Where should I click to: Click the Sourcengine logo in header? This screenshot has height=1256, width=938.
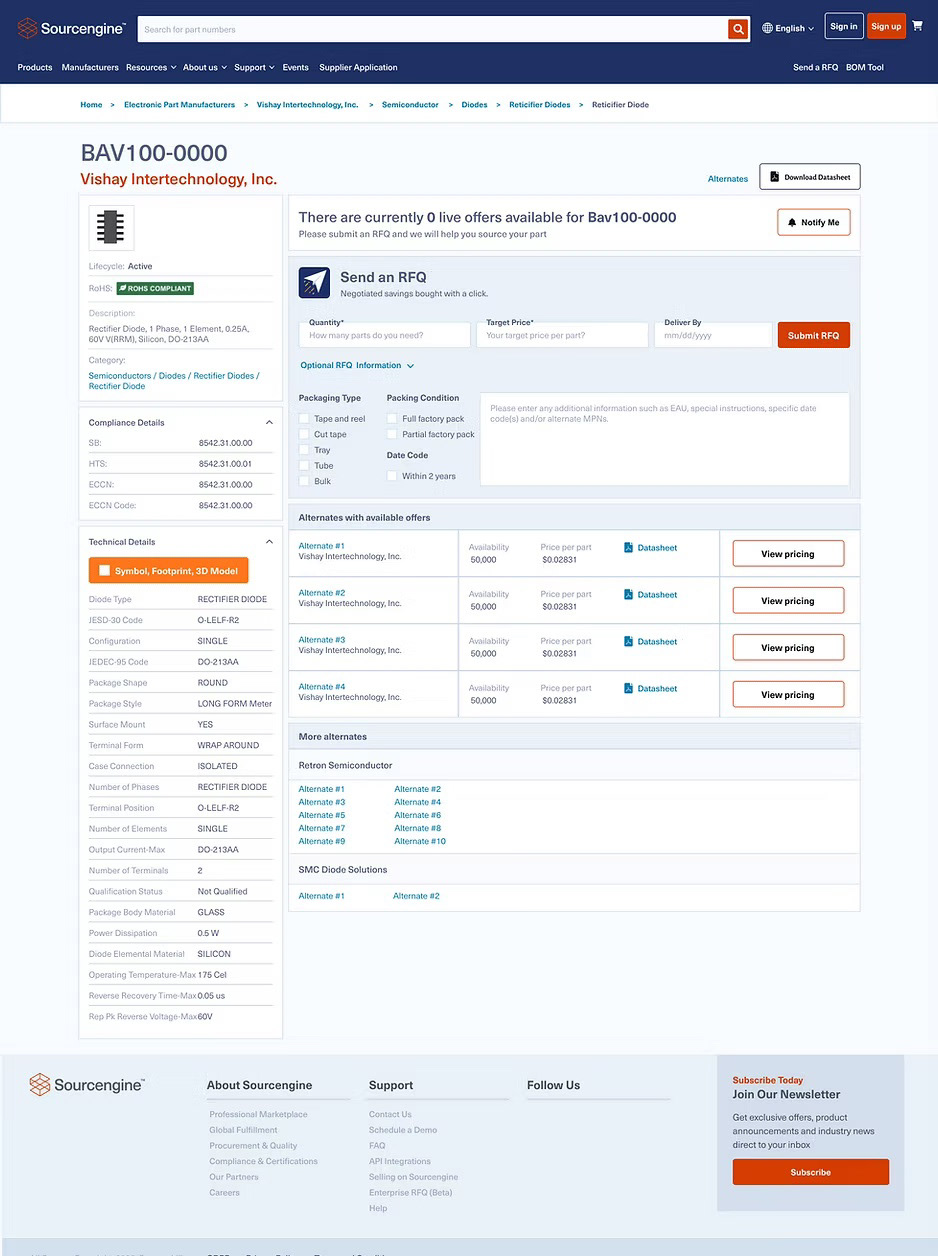[x=72, y=29]
